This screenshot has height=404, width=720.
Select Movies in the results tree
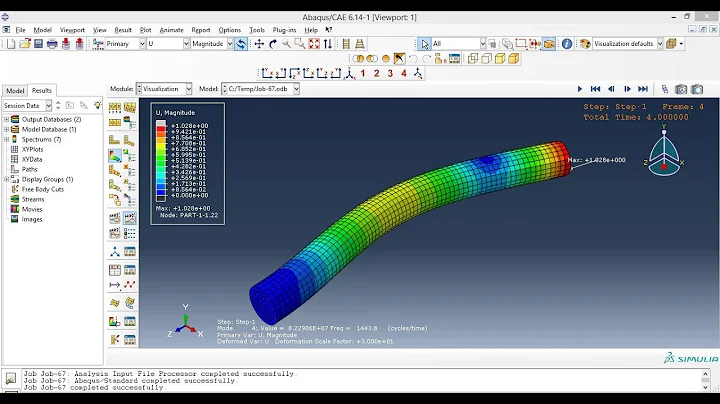(x=32, y=209)
